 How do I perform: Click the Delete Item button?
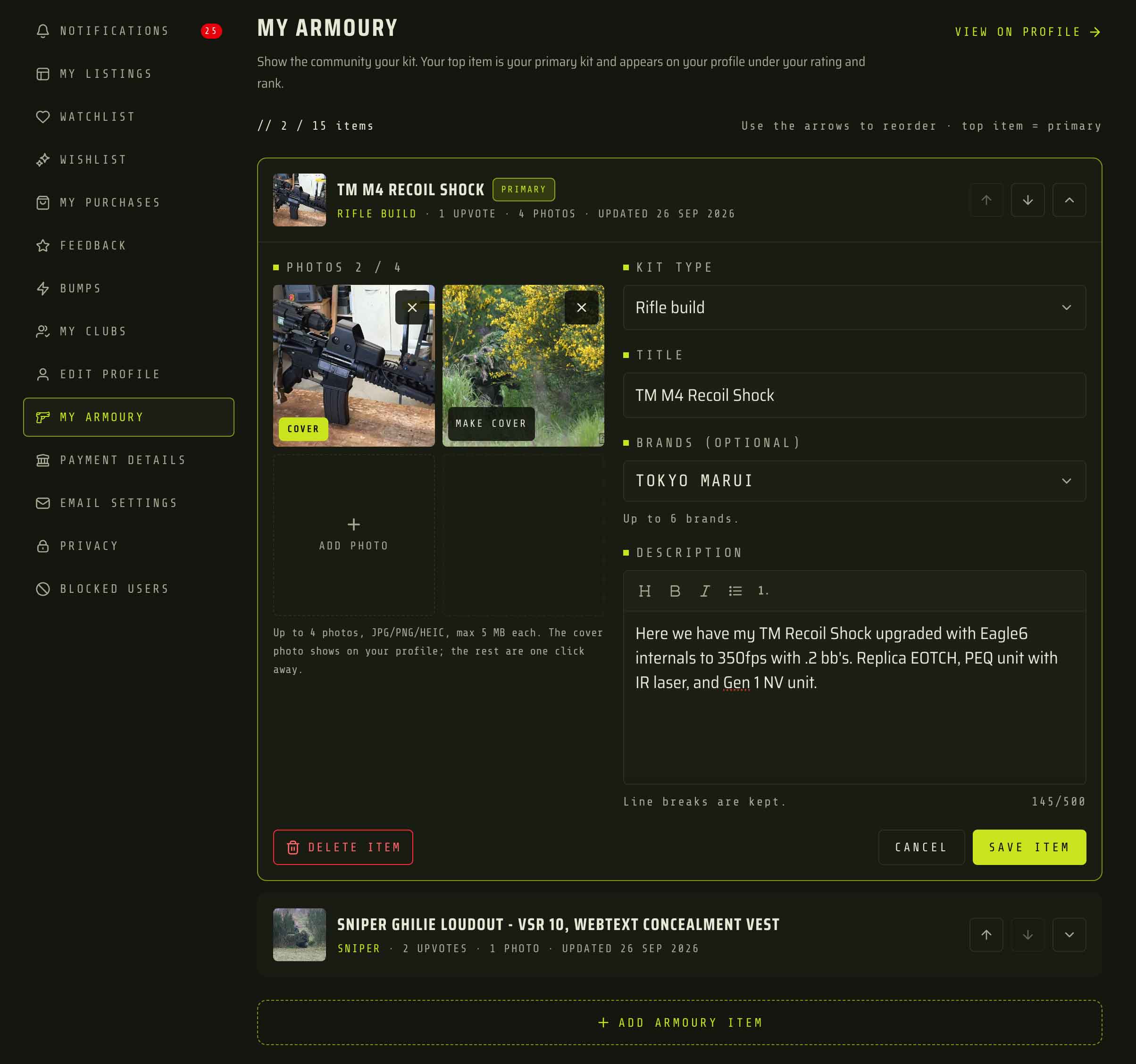pos(343,847)
